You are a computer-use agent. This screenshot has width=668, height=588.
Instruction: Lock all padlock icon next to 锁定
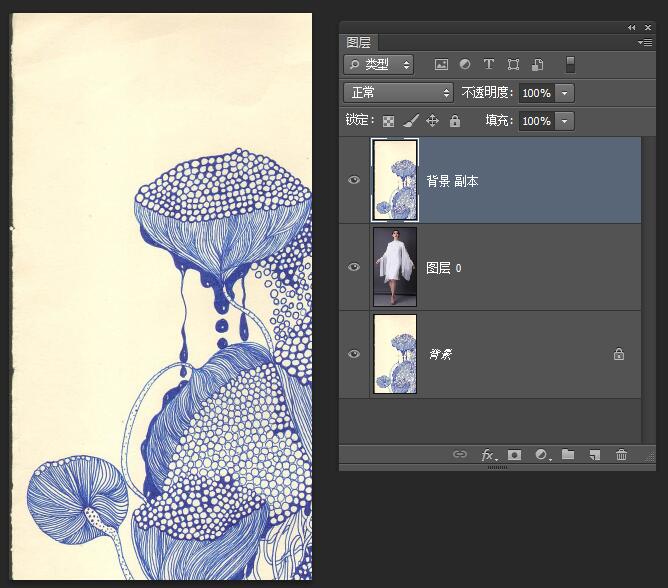(x=455, y=121)
